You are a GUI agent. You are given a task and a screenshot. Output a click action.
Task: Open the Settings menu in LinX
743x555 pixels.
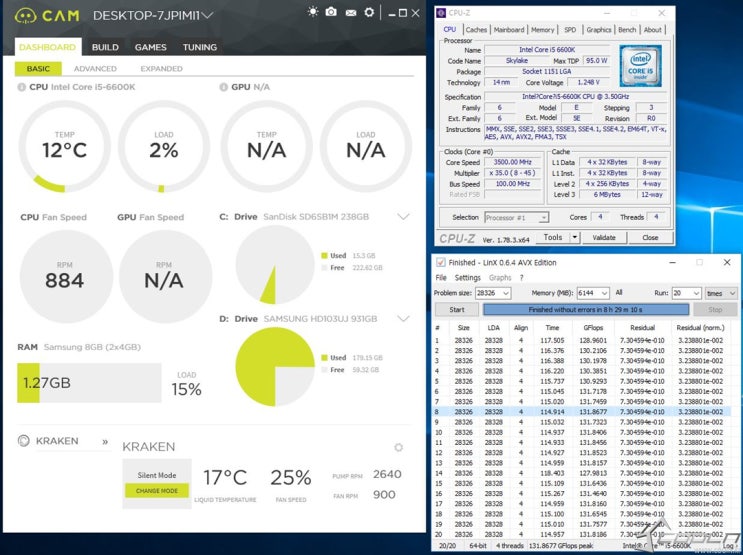467,278
